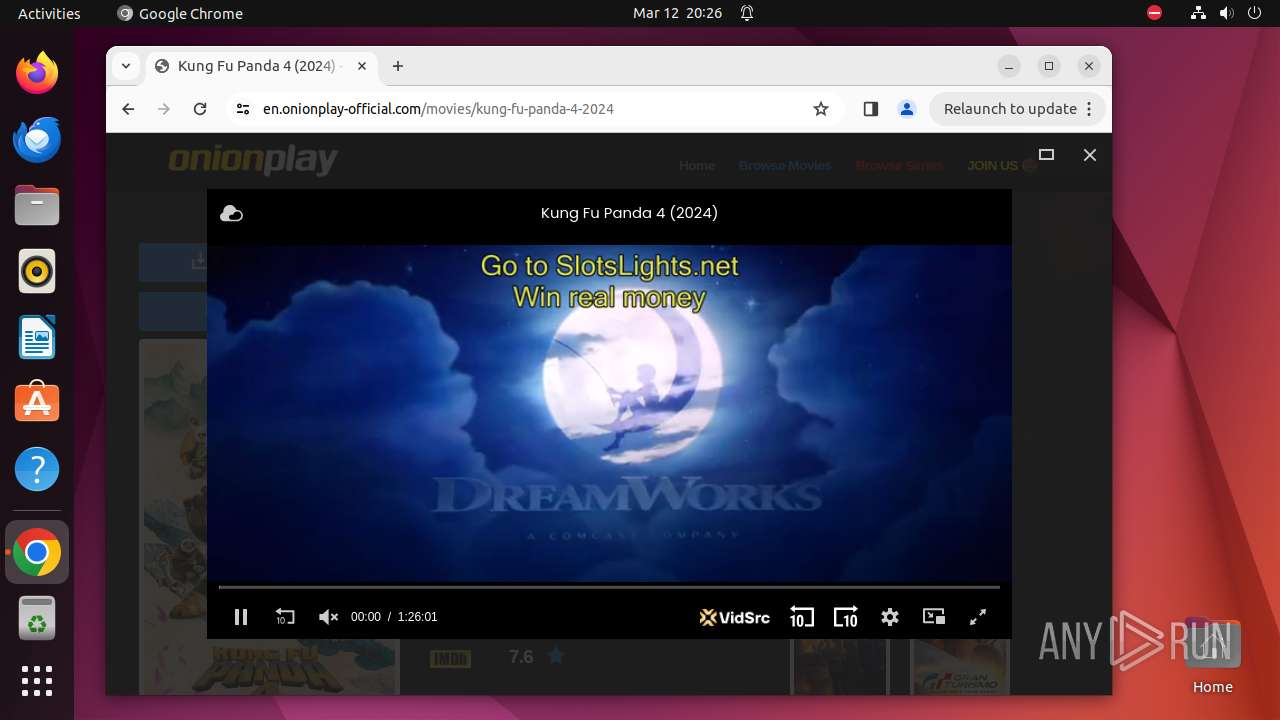Close the video overlay with X
The width and height of the screenshot is (1280, 720).
coord(1090,155)
